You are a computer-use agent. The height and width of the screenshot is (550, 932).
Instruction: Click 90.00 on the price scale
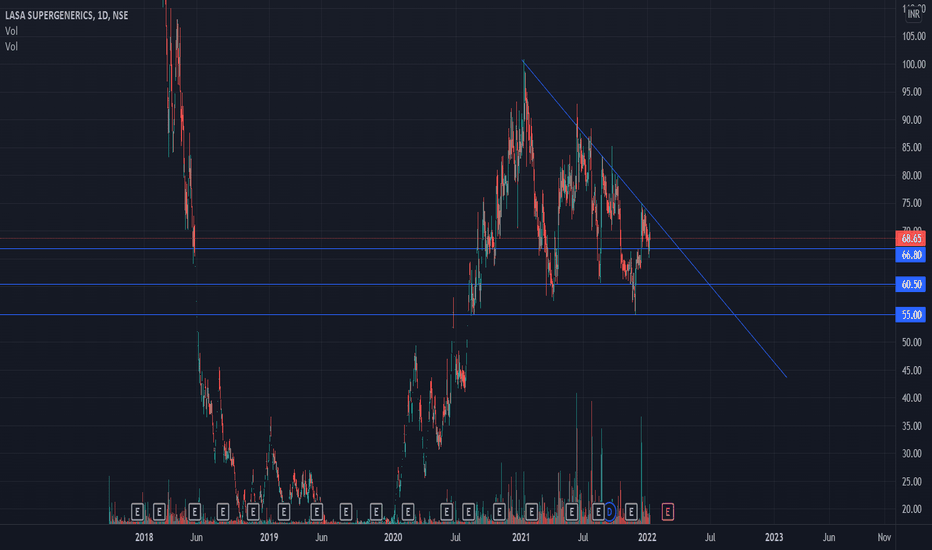click(912, 120)
